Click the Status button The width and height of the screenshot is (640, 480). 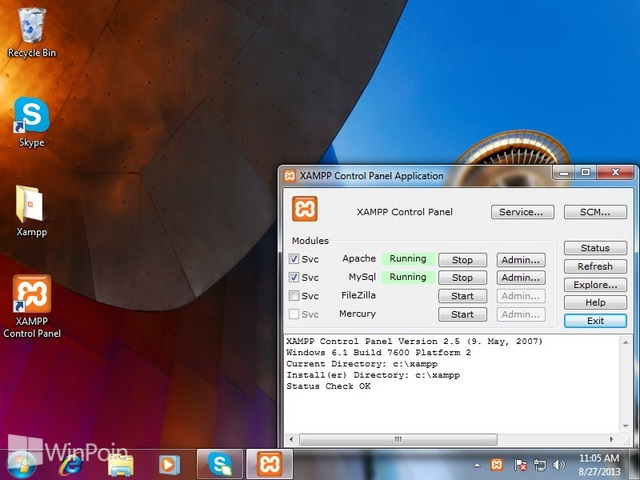(x=596, y=248)
